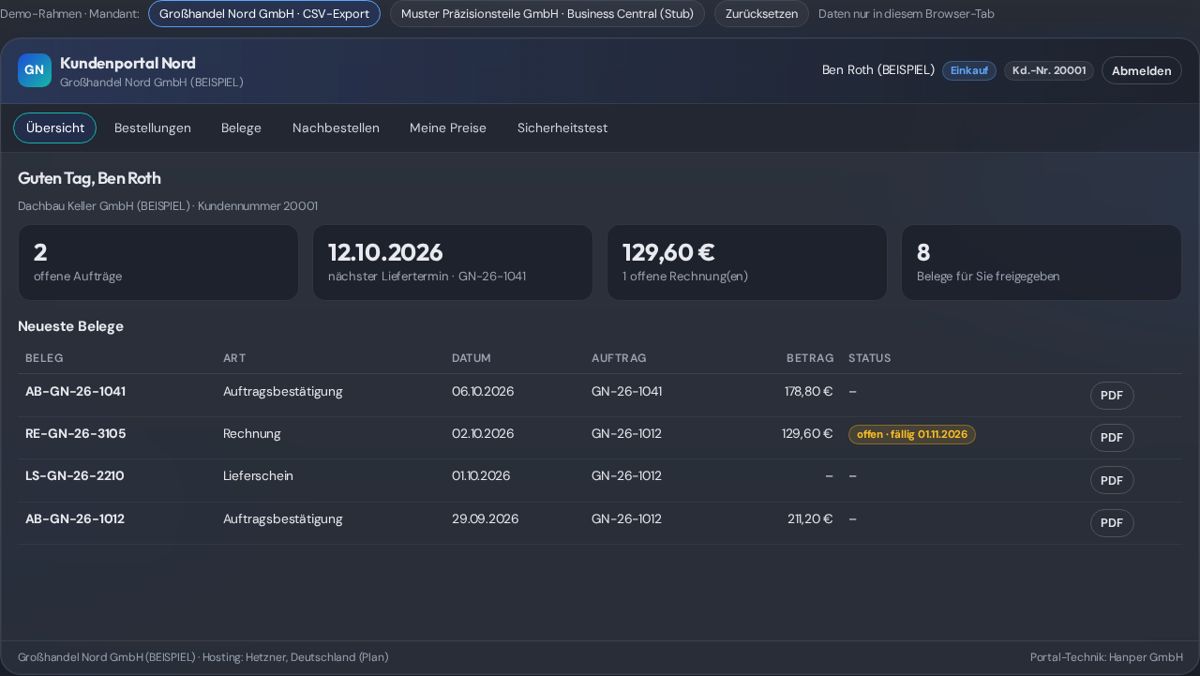Click the Lieferschein type cell
This screenshot has height=676, width=1200.
click(258, 476)
